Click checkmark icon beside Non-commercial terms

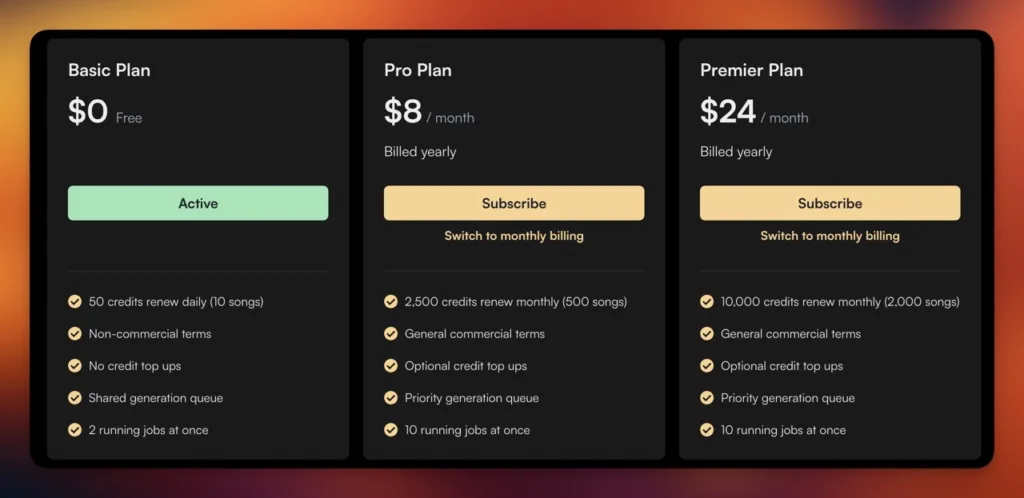(75, 333)
